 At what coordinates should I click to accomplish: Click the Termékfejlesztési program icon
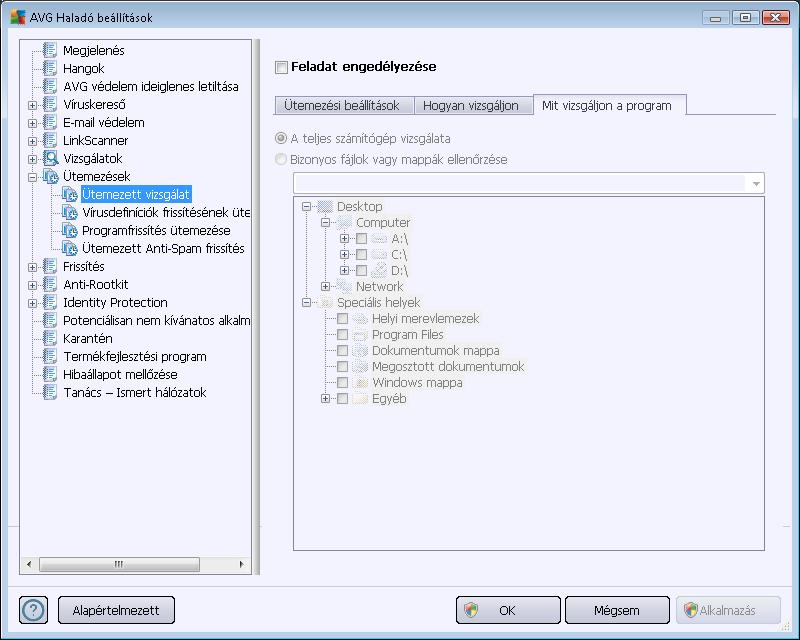(50, 356)
